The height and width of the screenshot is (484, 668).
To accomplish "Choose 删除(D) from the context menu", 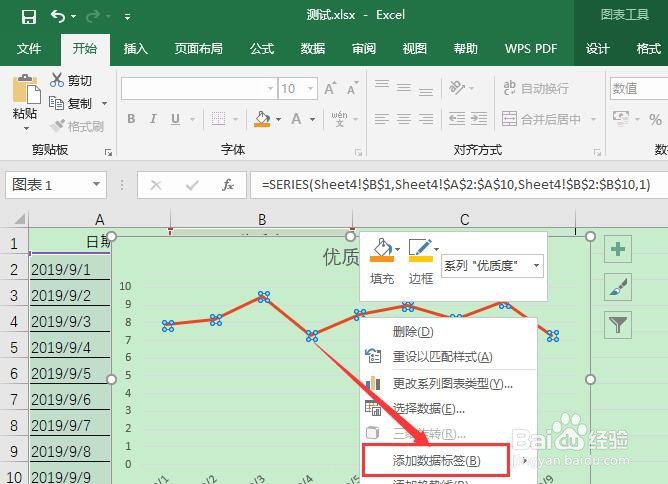I will point(448,331).
